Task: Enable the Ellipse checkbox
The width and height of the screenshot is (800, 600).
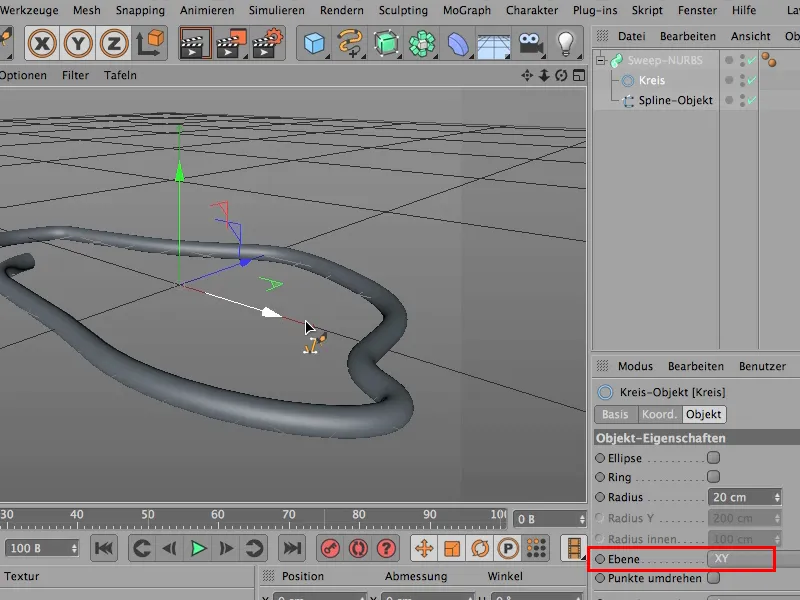Action: [x=714, y=458]
